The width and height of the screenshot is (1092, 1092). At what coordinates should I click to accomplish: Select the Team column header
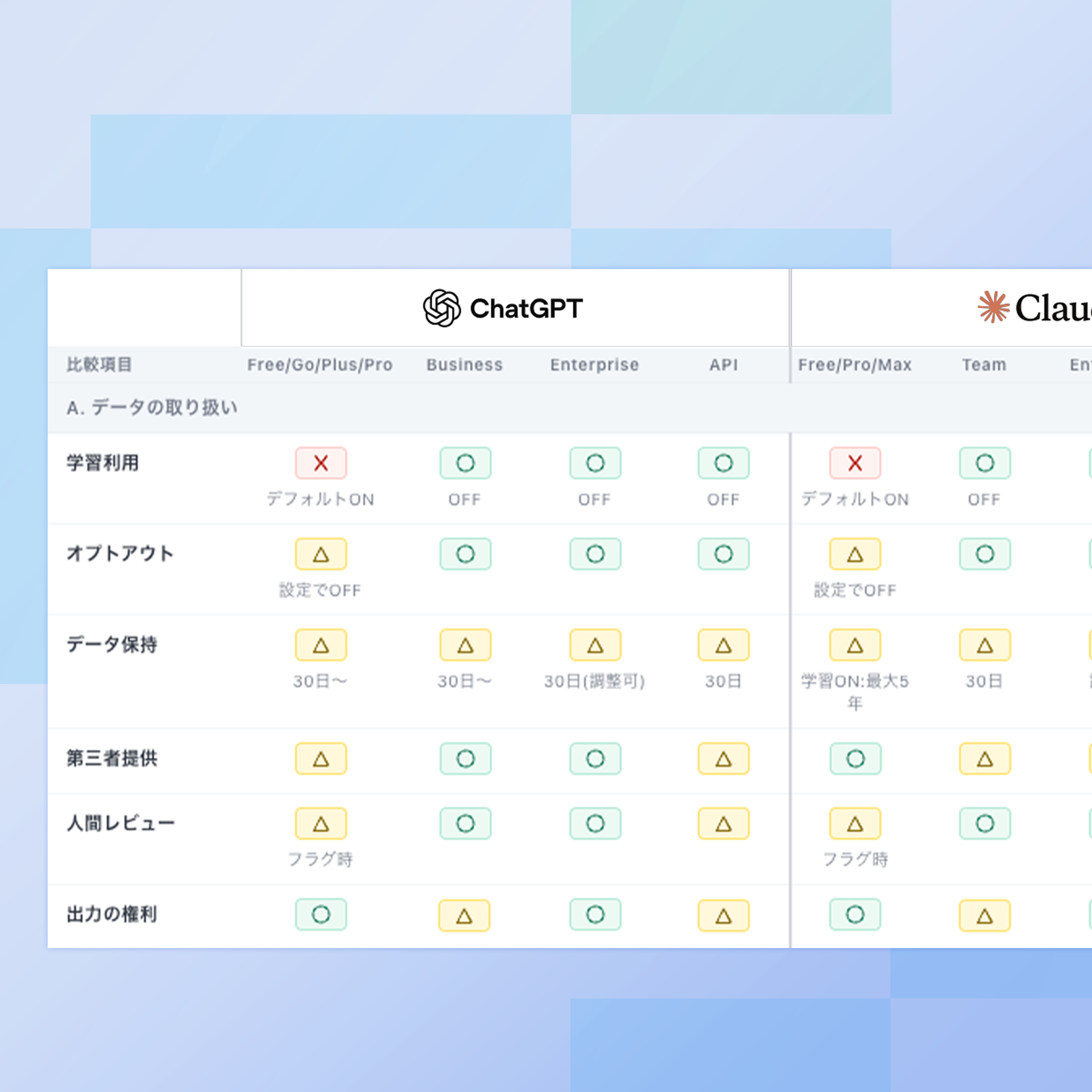[985, 365]
